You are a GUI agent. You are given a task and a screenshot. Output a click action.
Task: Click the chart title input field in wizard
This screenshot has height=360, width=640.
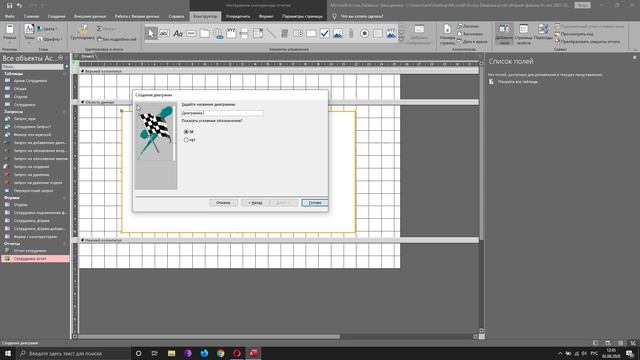point(222,113)
